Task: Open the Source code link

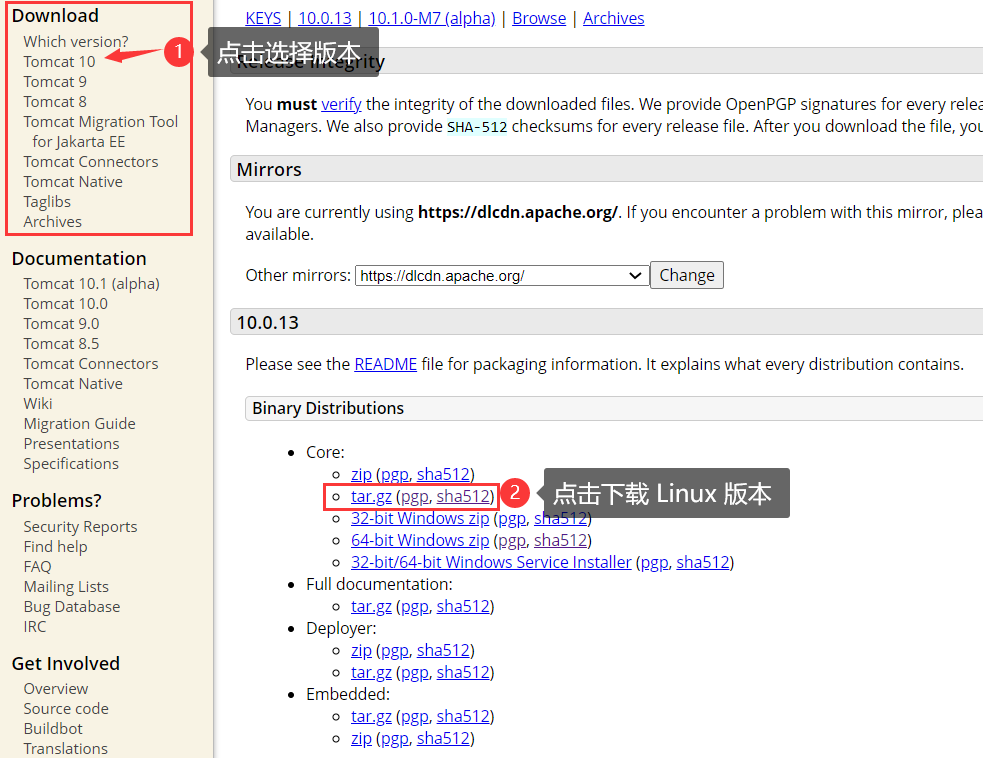Action: click(x=66, y=708)
